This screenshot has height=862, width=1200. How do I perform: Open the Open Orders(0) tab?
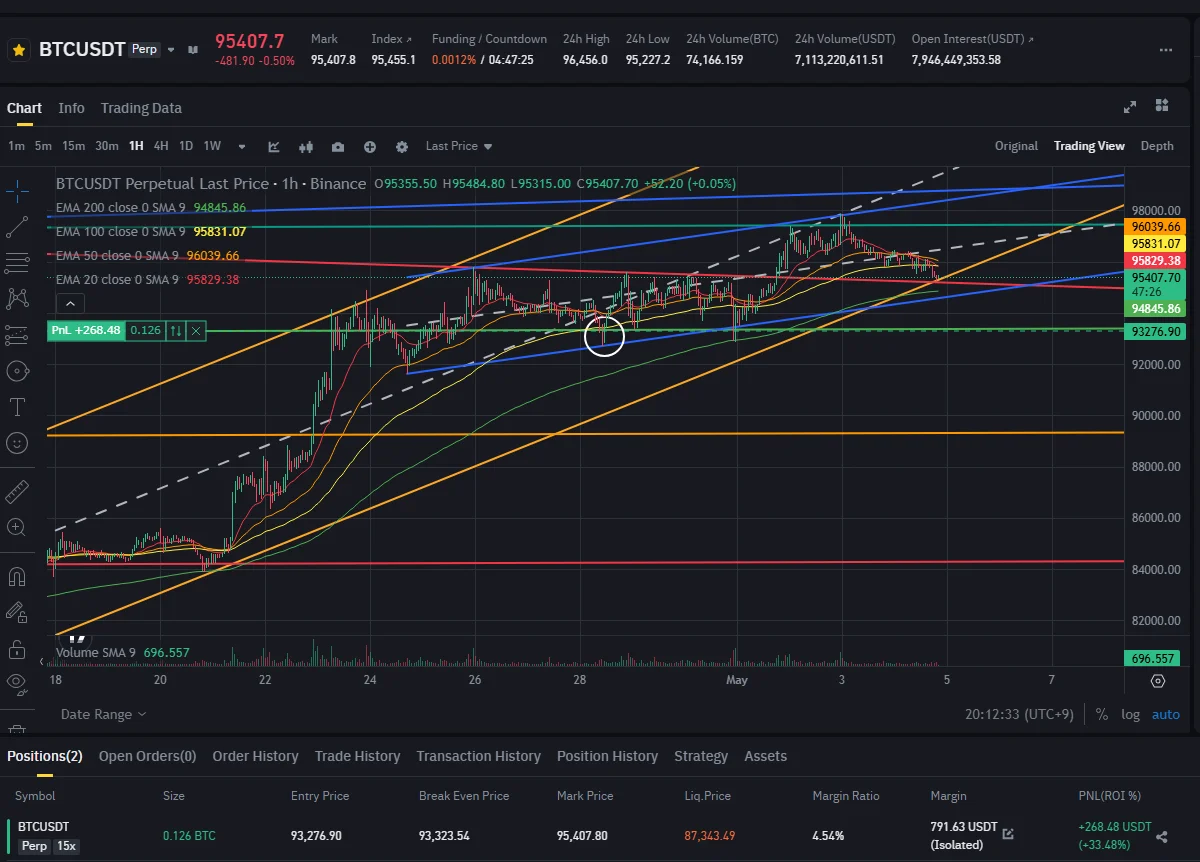147,756
